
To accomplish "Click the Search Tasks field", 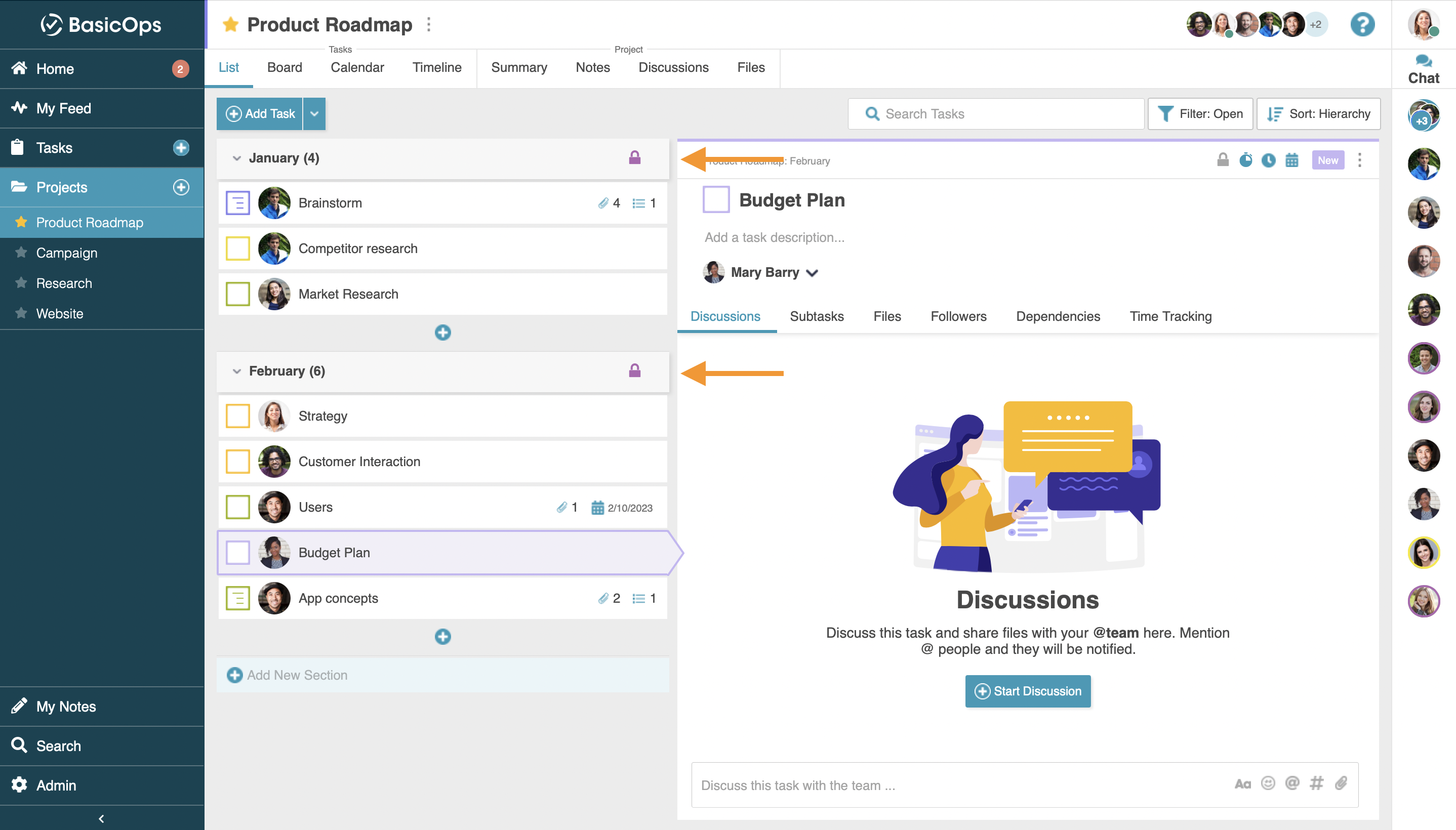I will pyautogui.click(x=995, y=113).
